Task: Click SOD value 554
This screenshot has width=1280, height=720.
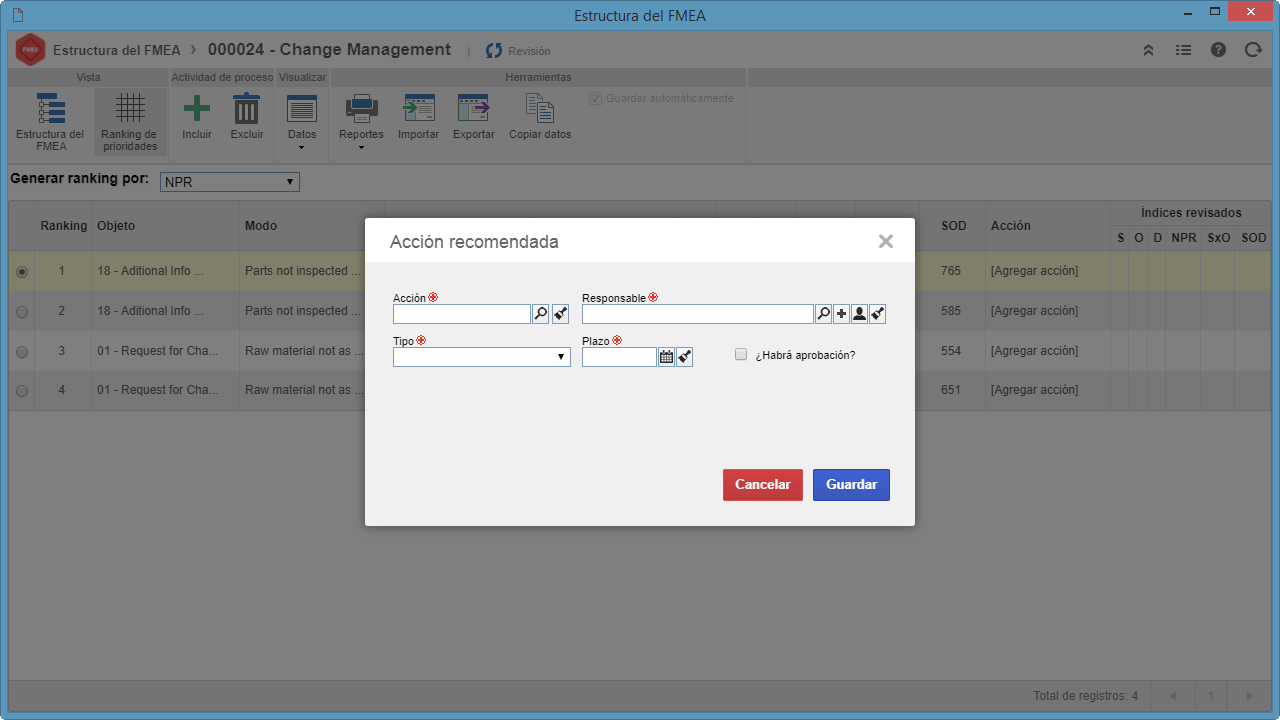Action: [951, 351]
